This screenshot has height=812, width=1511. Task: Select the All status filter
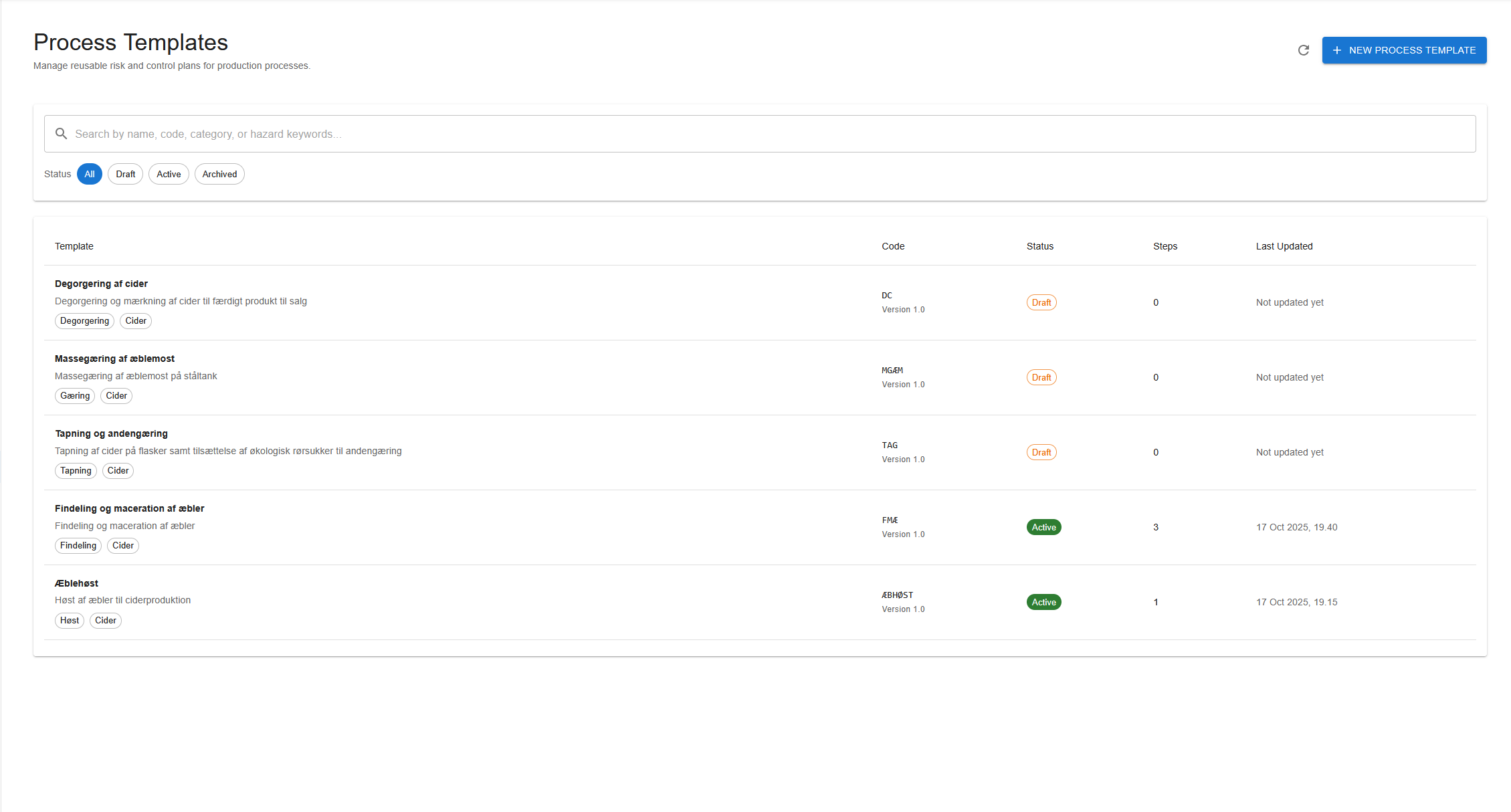90,174
